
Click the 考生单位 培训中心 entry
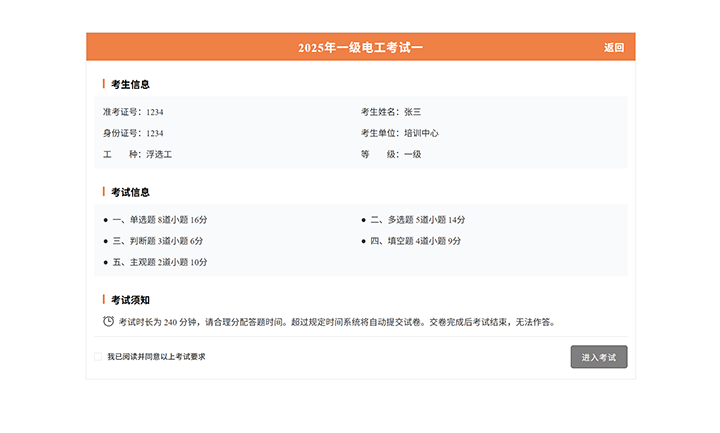pyautogui.click(x=399, y=133)
